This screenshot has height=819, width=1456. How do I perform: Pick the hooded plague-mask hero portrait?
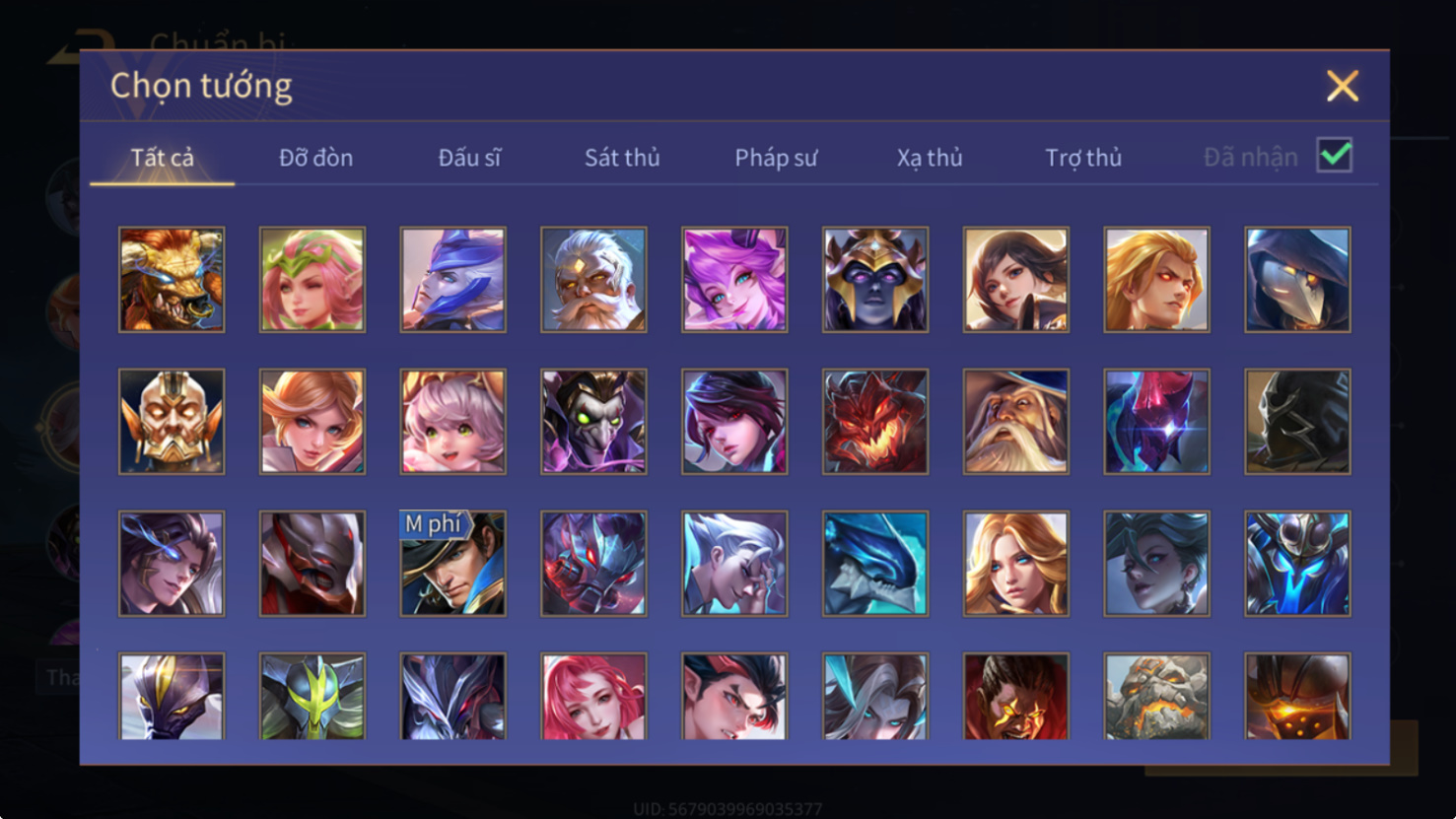1297,280
